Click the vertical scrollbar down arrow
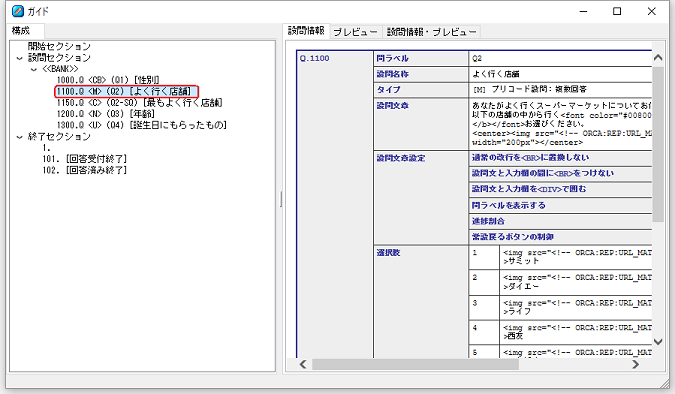 (x=658, y=342)
